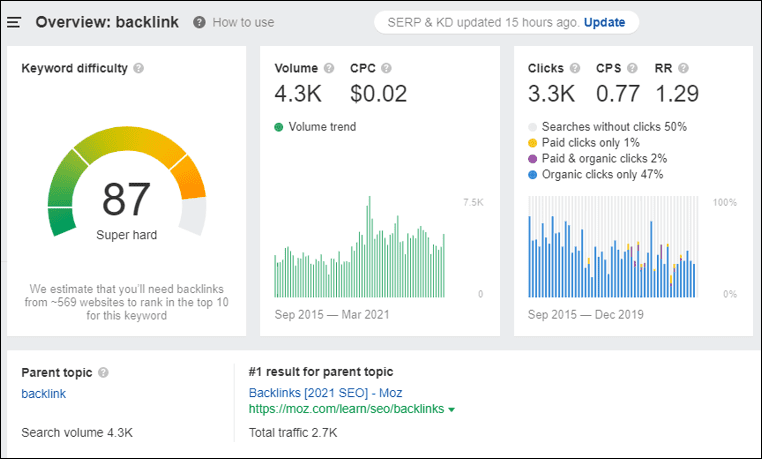The width and height of the screenshot is (762, 459).
Task: Click Paid & organic clicks 2% text
Action: [604, 159]
